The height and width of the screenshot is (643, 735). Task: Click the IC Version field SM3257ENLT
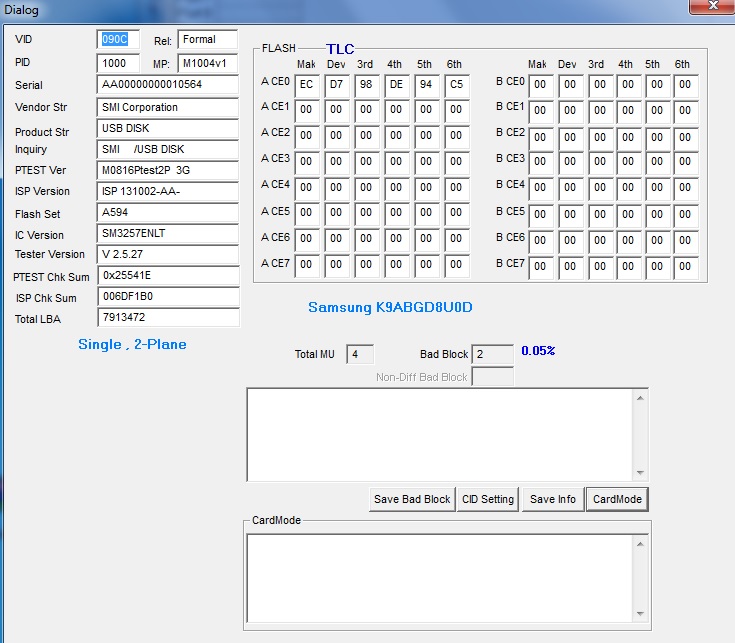point(168,233)
